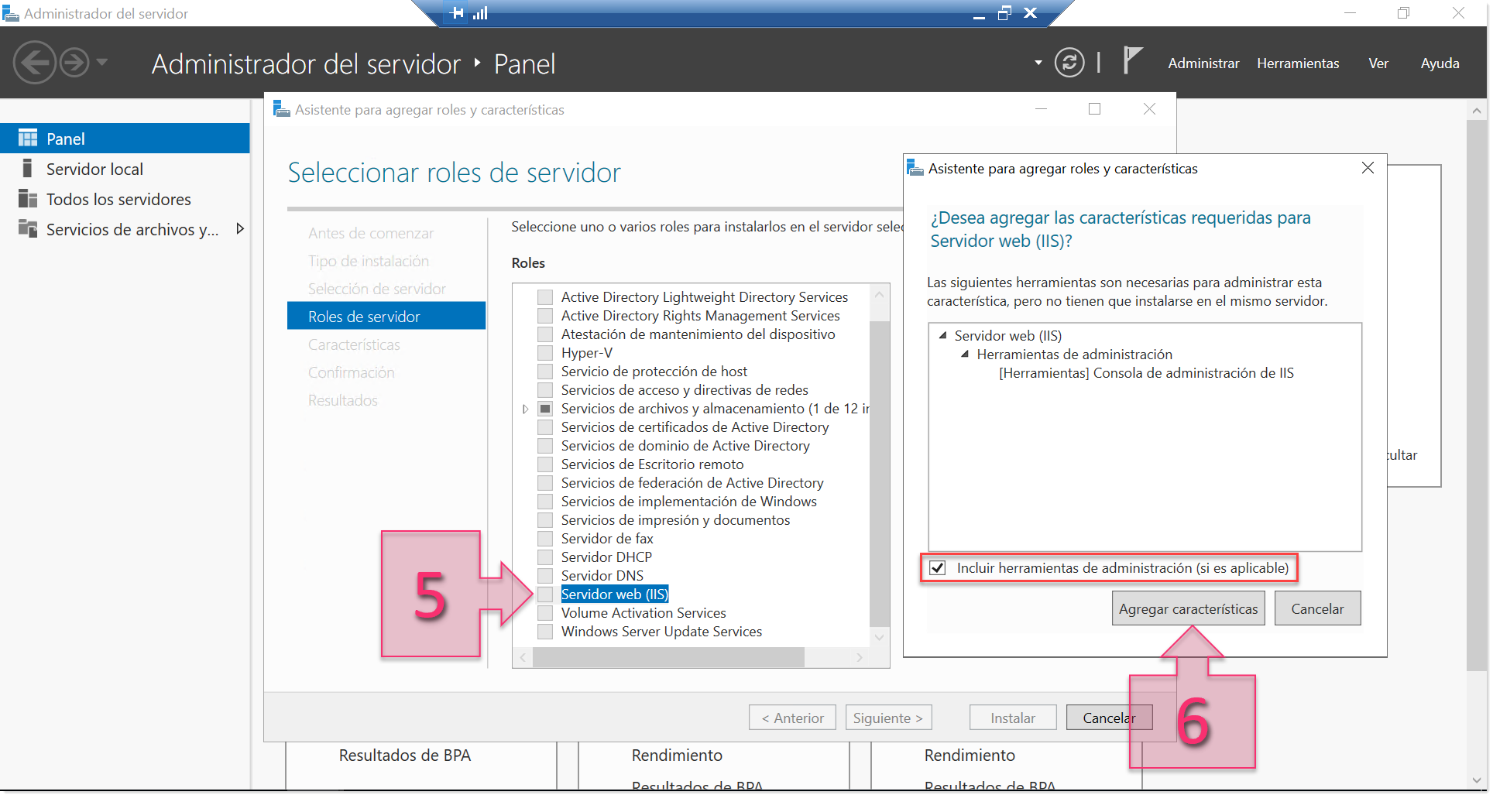1493x812 pixels.
Task: Open Todos los servidores in the sidebar
Action: click(x=118, y=199)
